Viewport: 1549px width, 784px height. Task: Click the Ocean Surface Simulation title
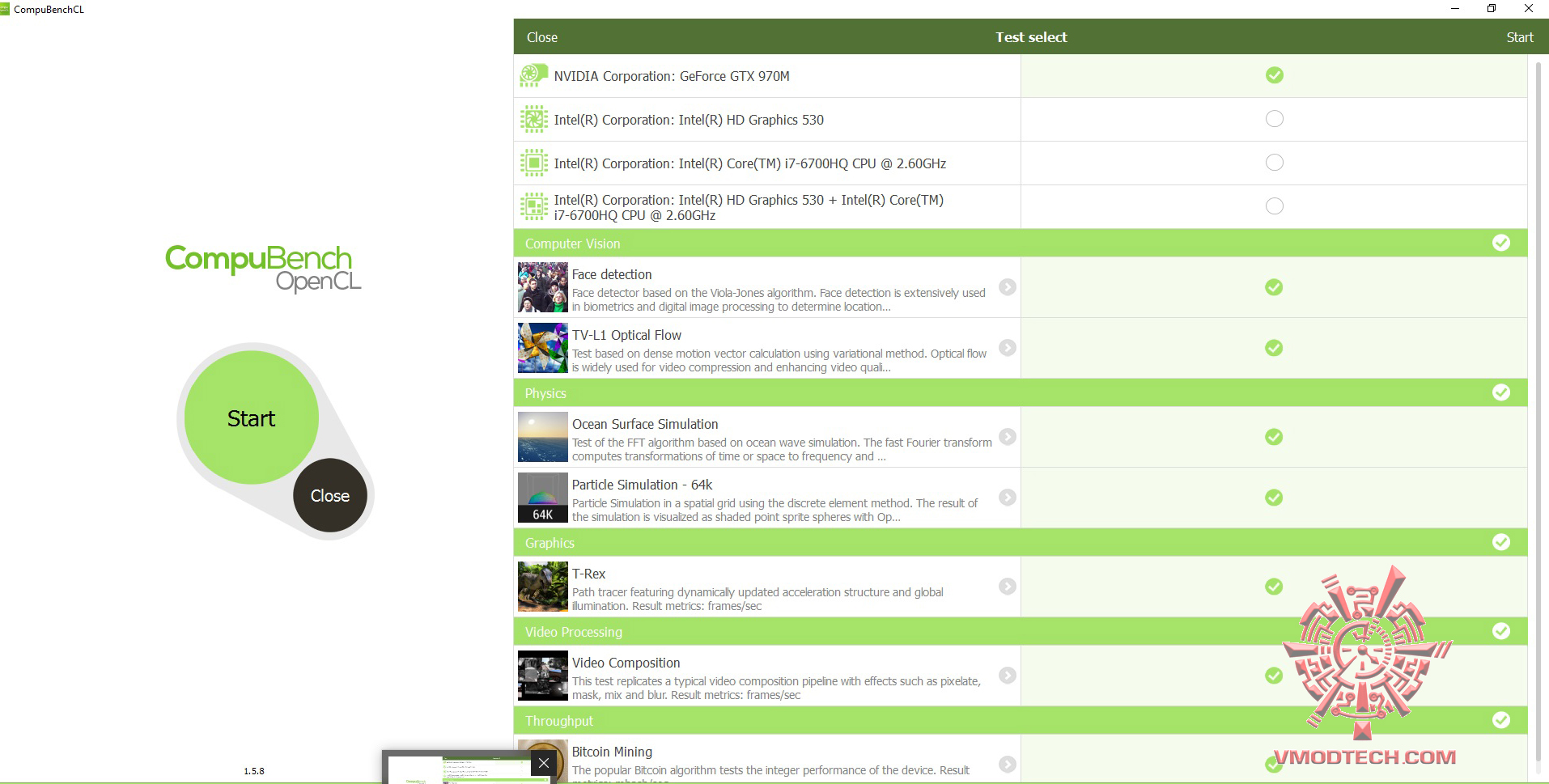click(x=645, y=424)
